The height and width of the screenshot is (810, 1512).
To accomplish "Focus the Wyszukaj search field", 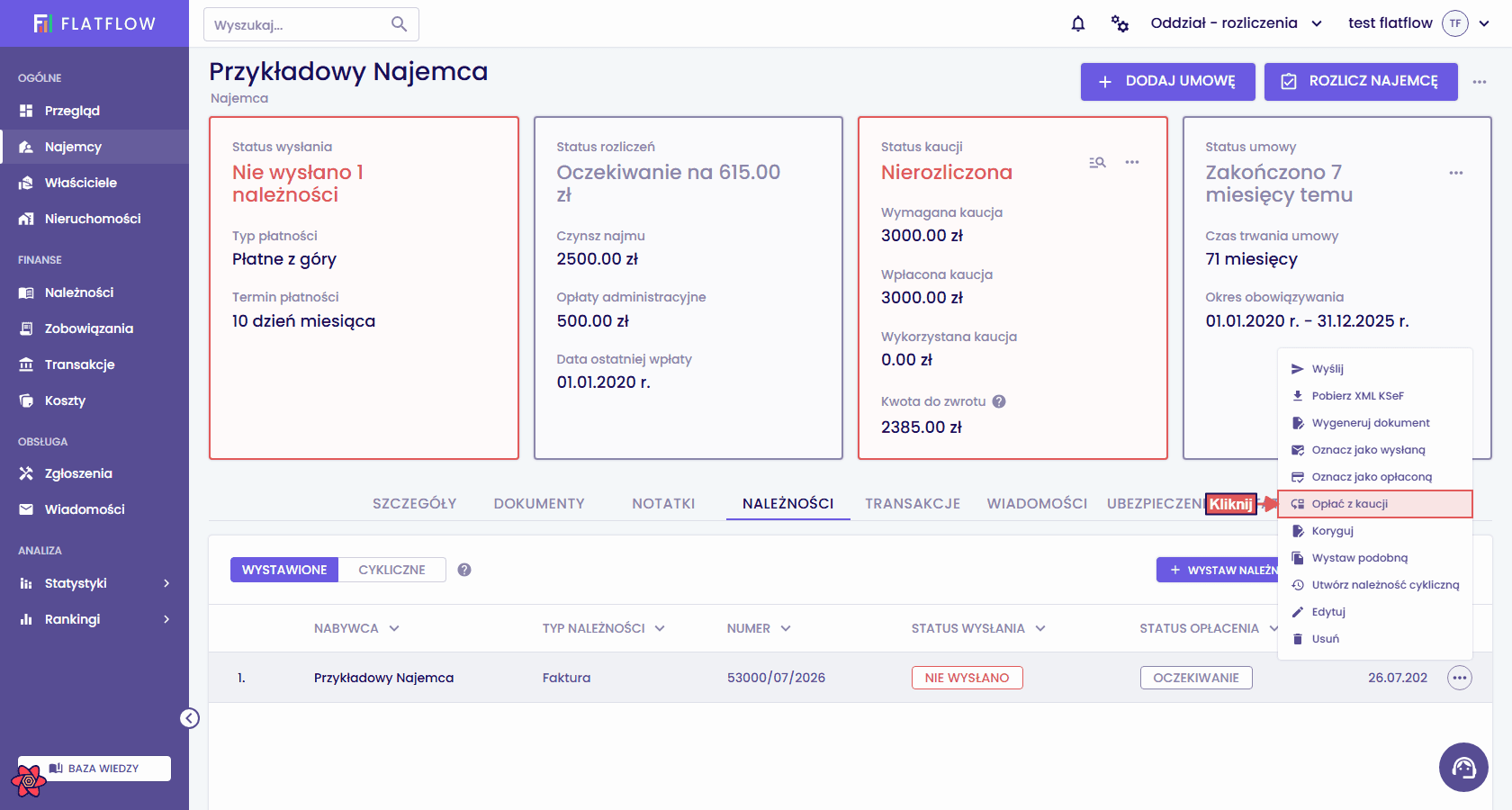I will (x=311, y=24).
